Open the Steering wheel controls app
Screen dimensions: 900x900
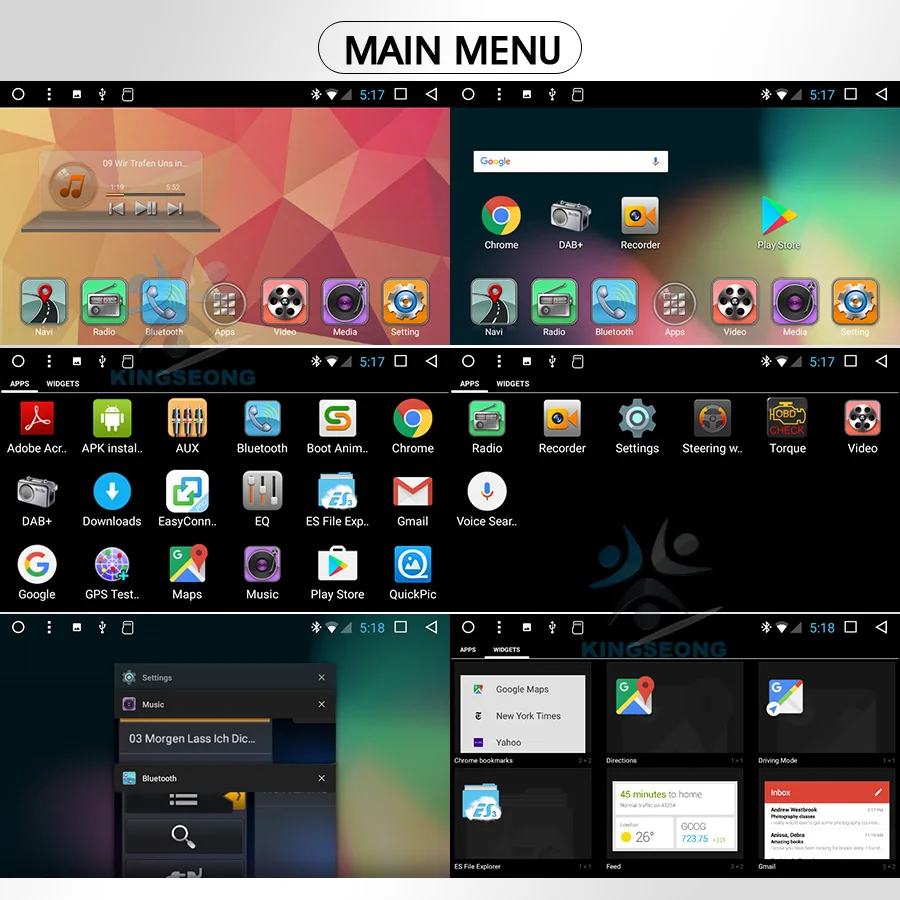[712, 419]
